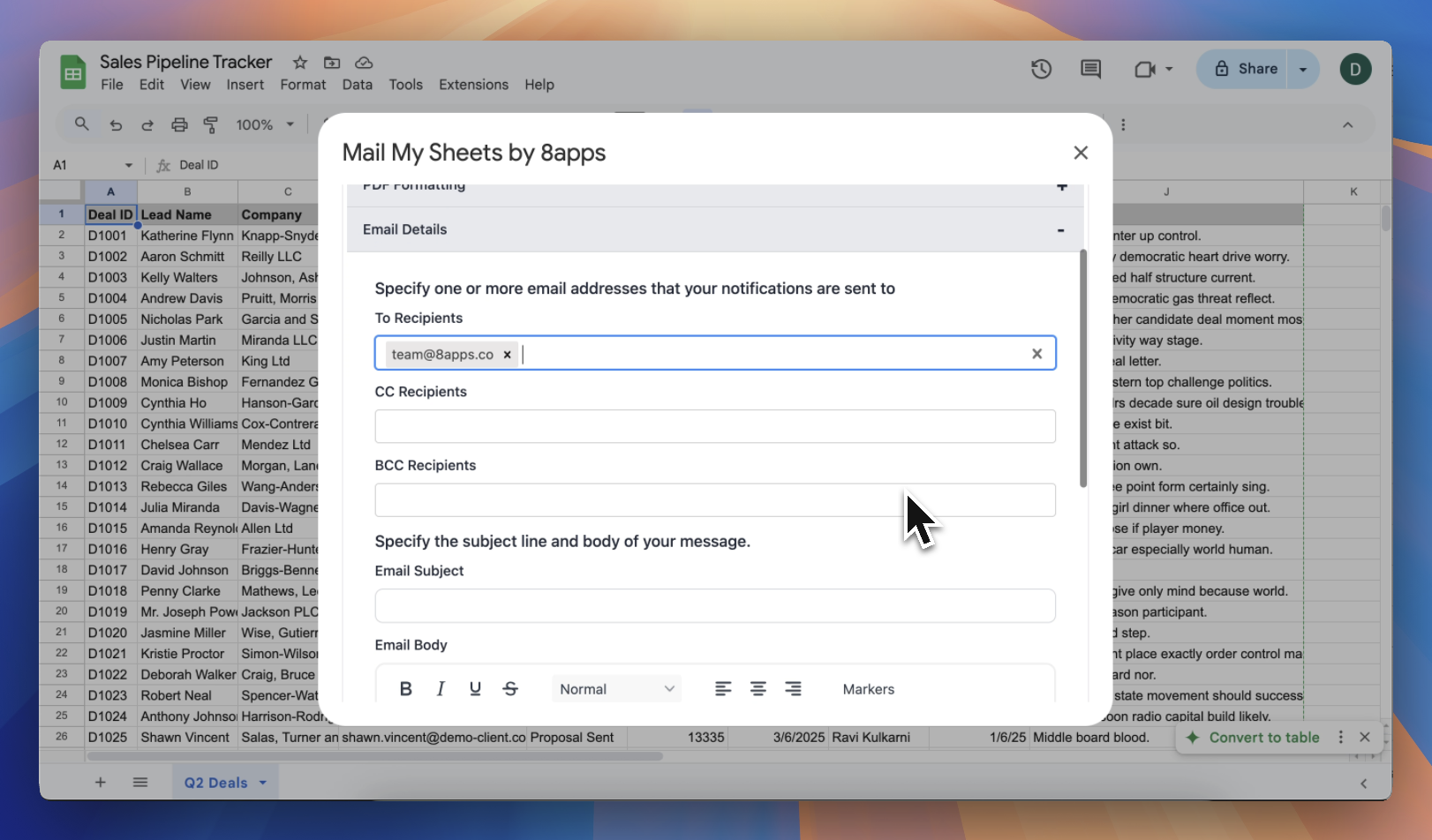Check the cloud save status icon

(x=364, y=63)
